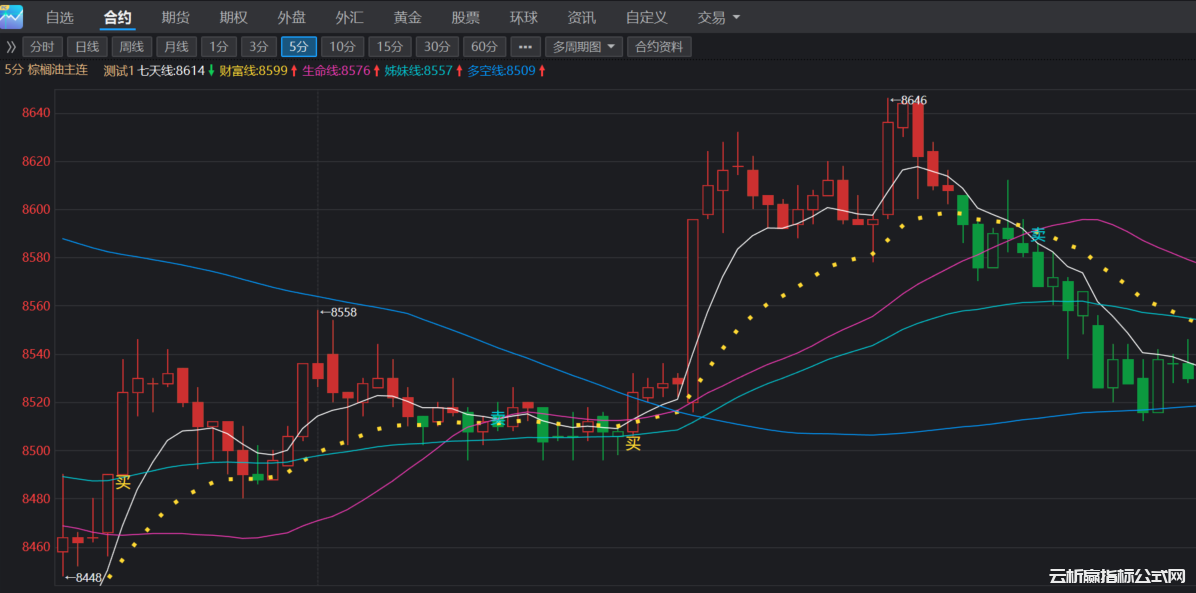This screenshot has width=1196, height=593.
Task: Open the 股票 tab
Action: coord(465,17)
